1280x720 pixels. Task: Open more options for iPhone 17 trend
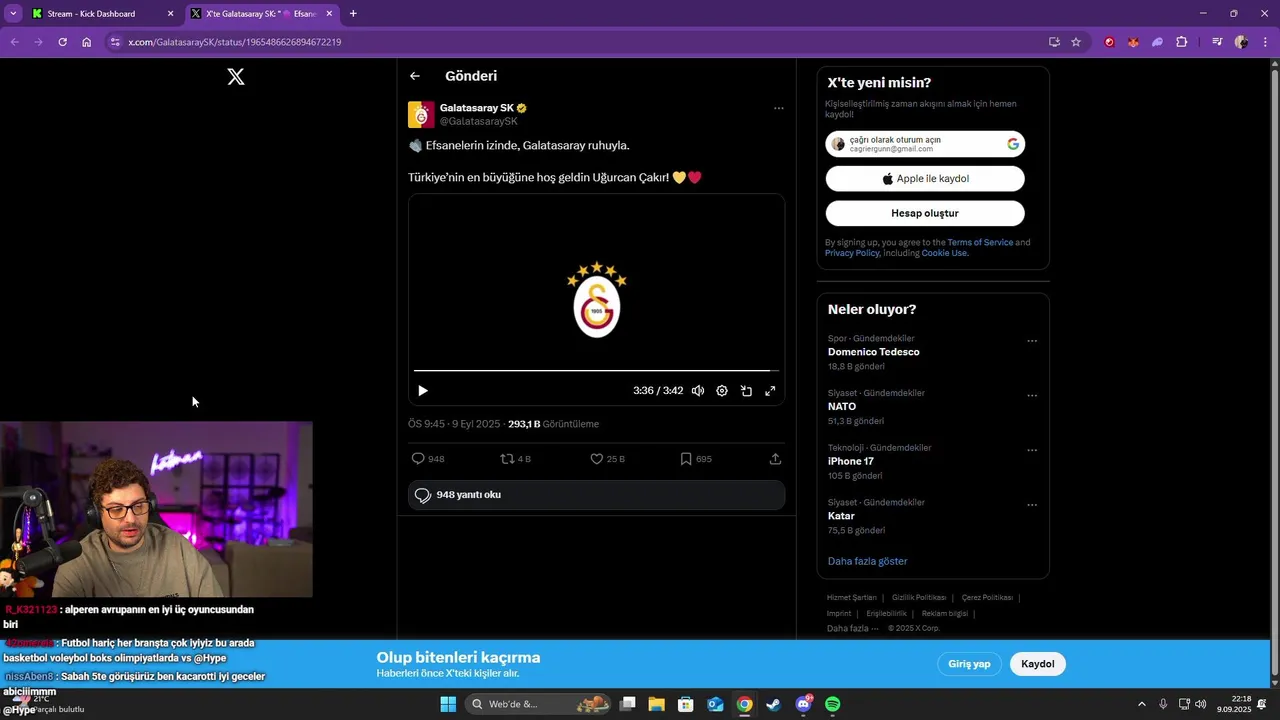1032,450
